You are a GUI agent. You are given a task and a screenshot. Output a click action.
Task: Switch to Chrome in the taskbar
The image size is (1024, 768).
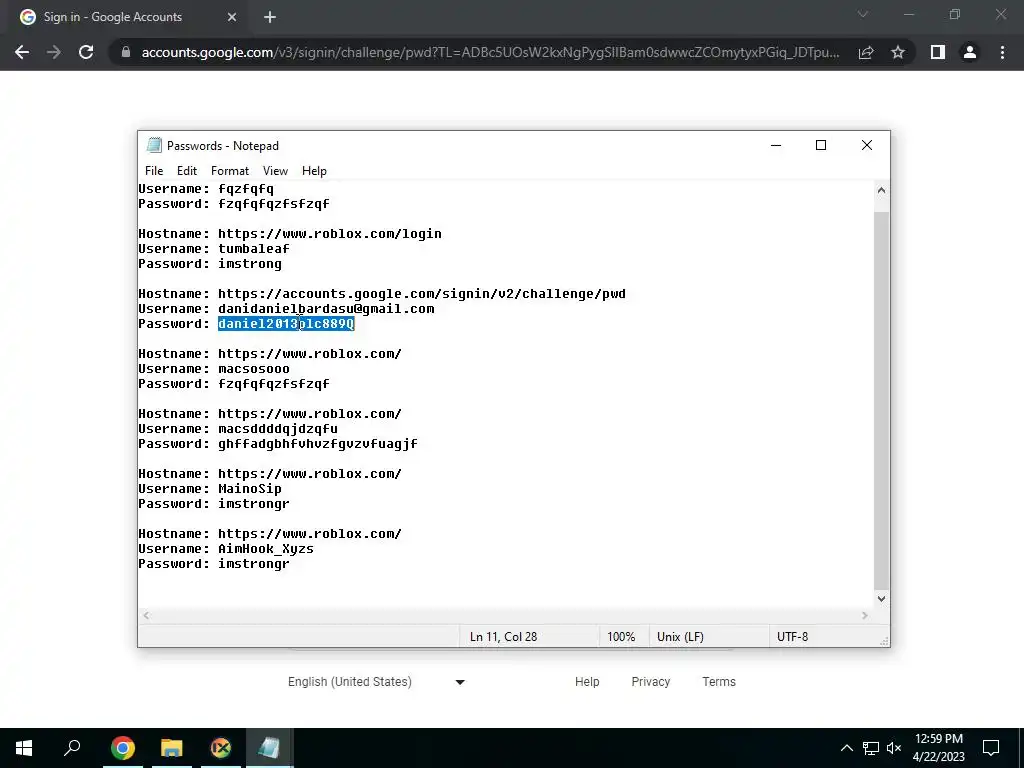122,748
